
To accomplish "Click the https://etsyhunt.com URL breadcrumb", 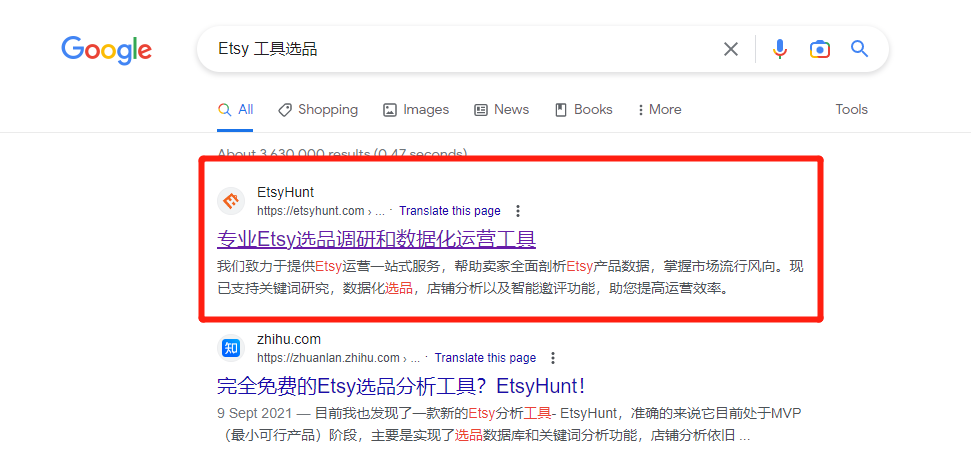I will click(321, 211).
